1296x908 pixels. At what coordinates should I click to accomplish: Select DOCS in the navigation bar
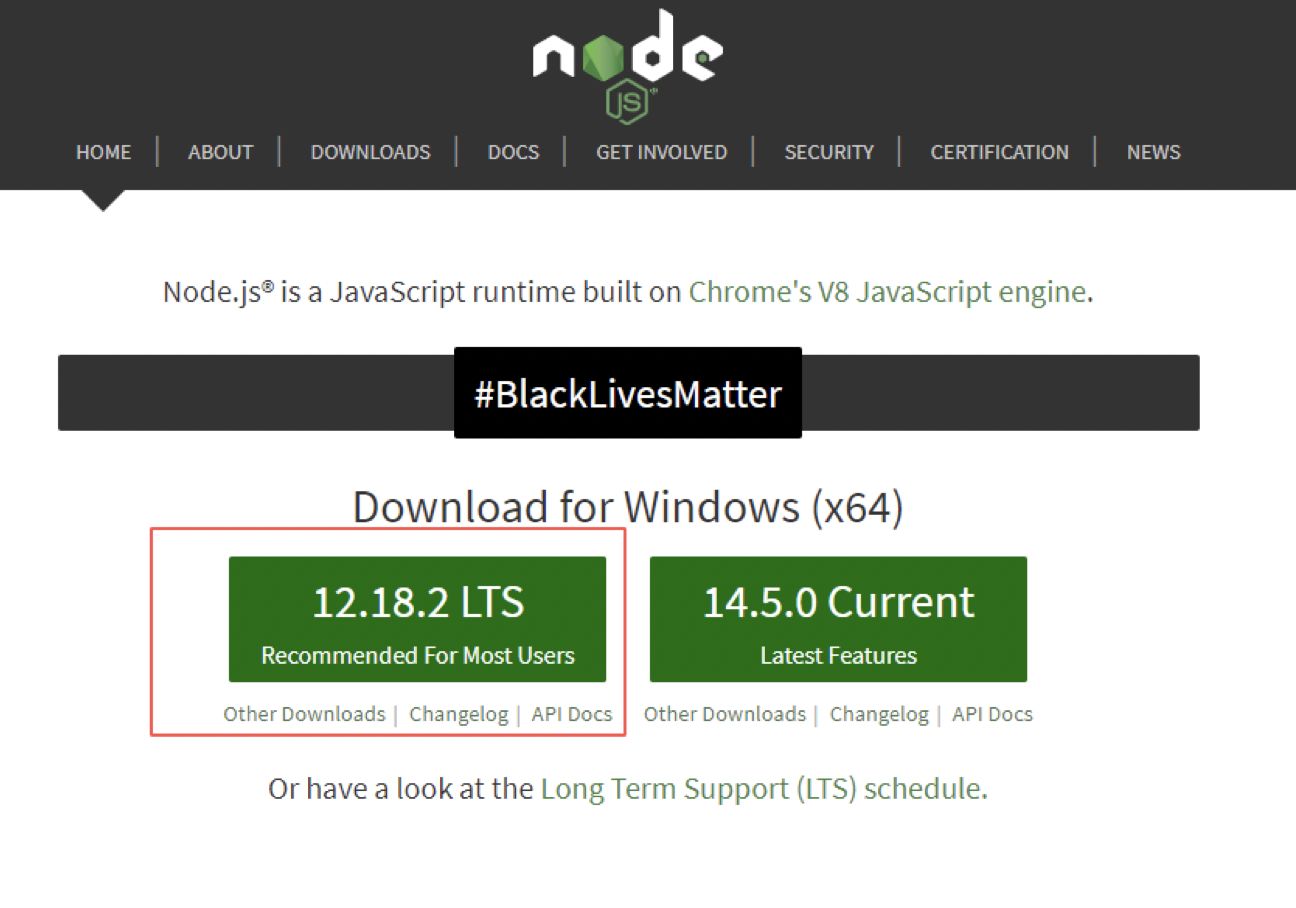(513, 152)
